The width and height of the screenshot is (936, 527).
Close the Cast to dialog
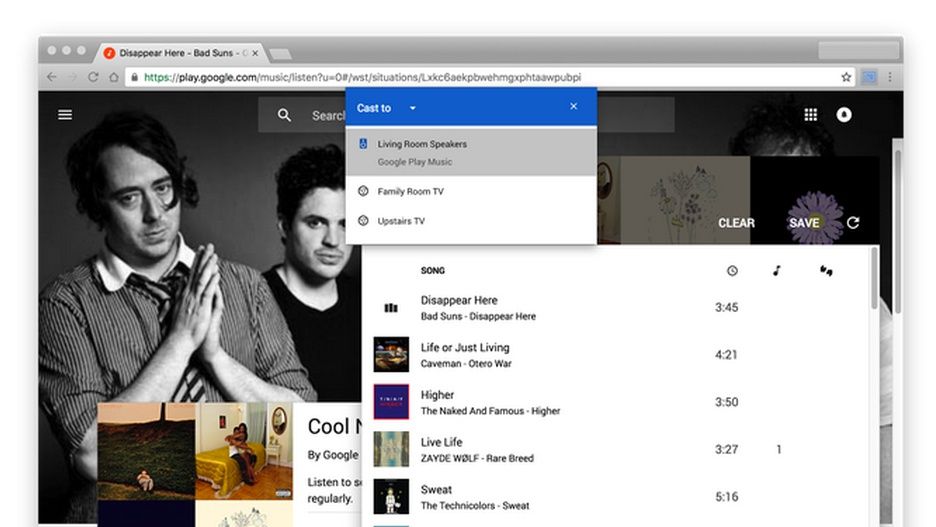pos(574,106)
